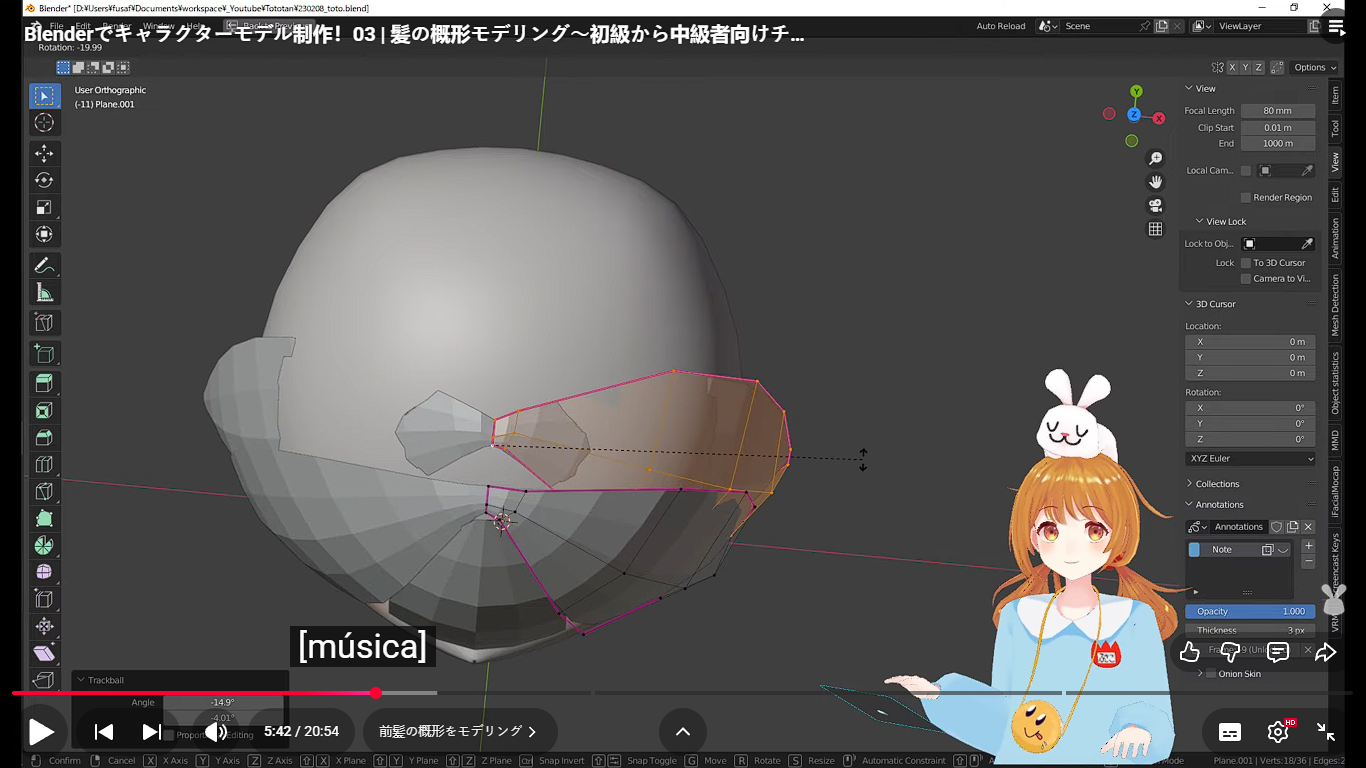Toggle subtitles/closed captions
This screenshot has width=1366, height=768.
click(1230, 732)
